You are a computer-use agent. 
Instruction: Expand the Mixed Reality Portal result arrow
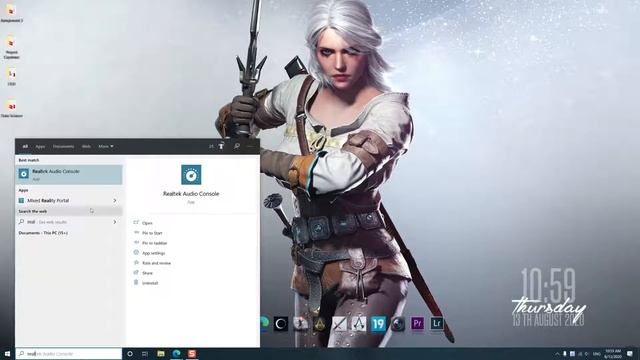tap(115, 200)
